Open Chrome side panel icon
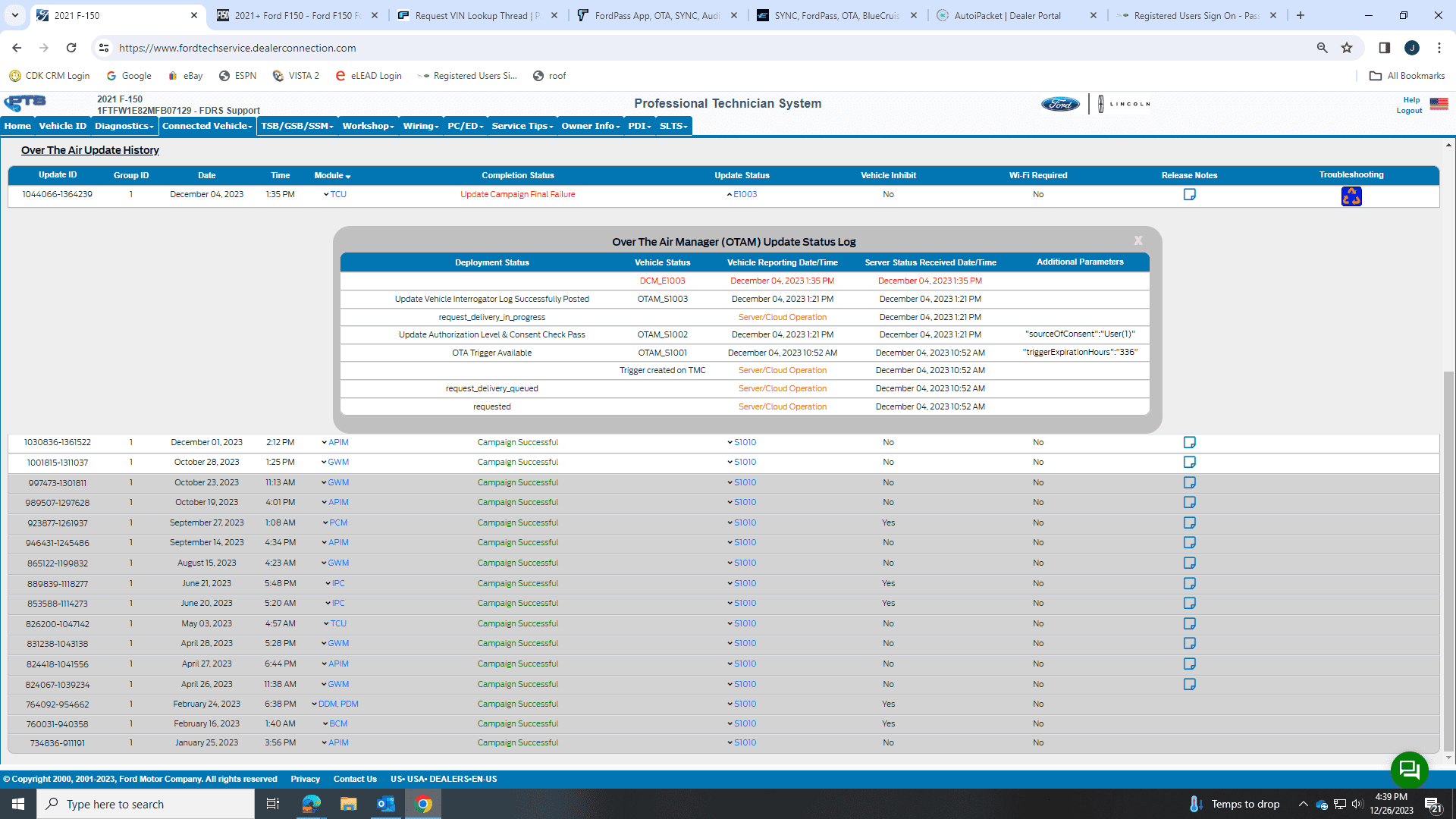Viewport: 1456px width, 819px height. point(1384,48)
